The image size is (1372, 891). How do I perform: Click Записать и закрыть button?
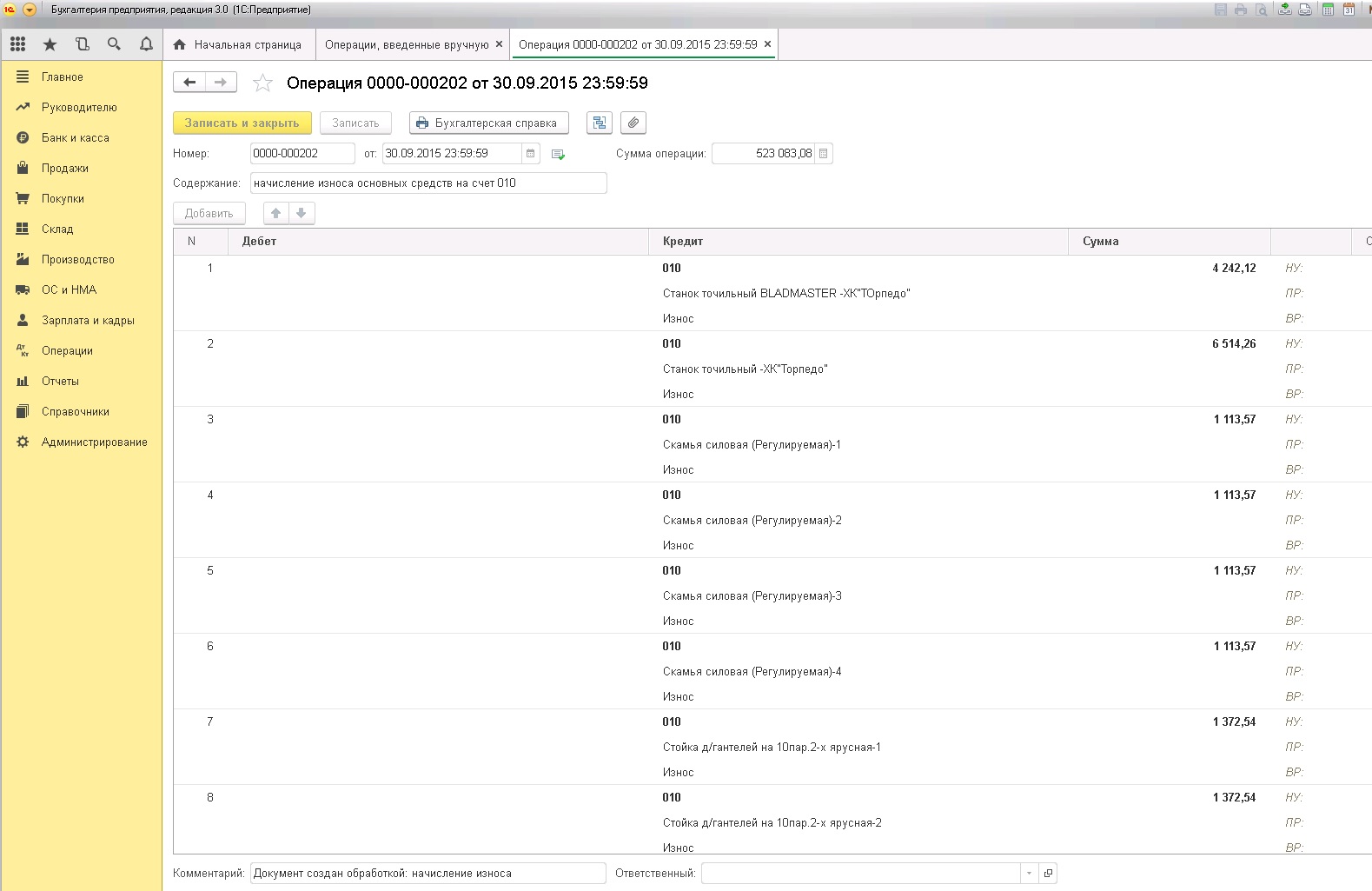pos(242,123)
